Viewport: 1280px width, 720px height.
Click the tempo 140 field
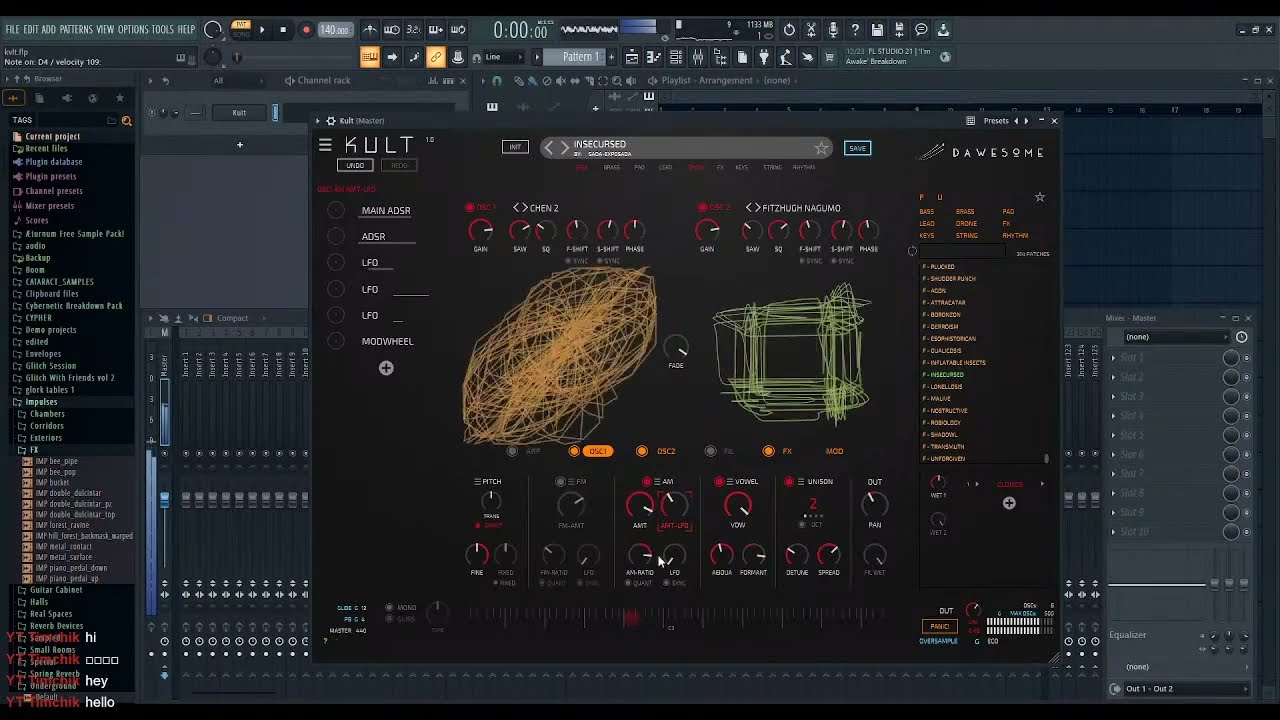[334, 30]
